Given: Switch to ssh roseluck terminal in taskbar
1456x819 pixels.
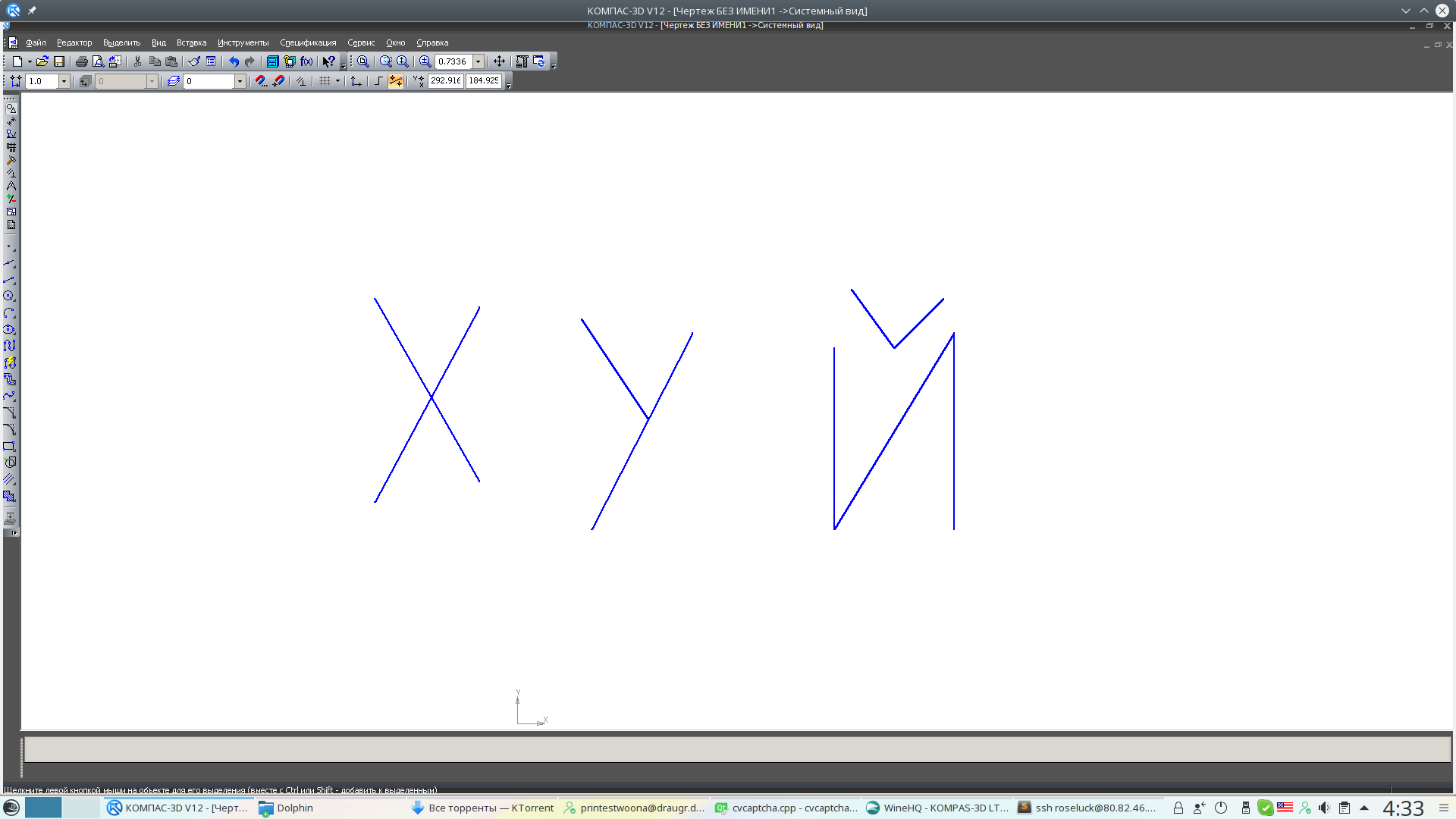Looking at the screenshot, I should (1087, 808).
